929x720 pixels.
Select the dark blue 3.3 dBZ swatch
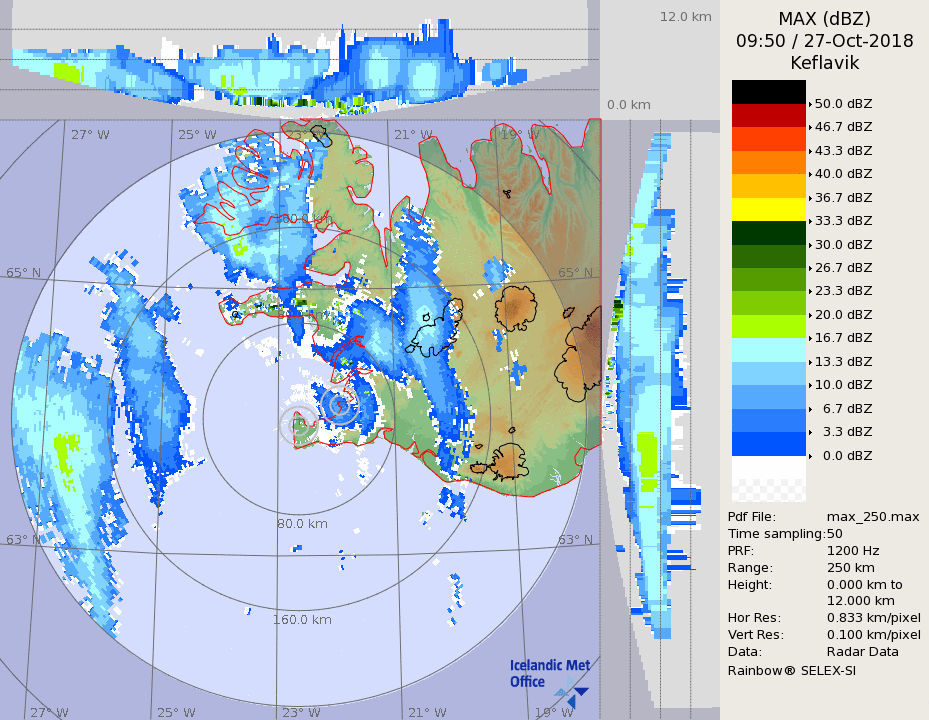(x=768, y=443)
